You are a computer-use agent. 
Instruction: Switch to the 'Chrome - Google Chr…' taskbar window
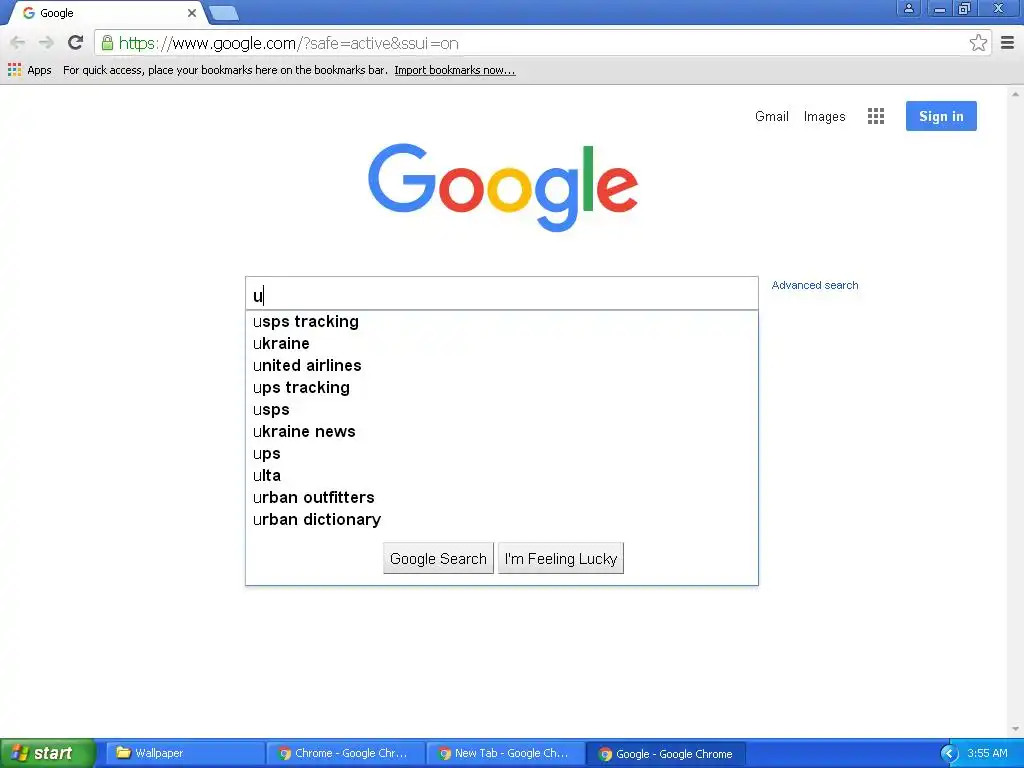(x=345, y=753)
